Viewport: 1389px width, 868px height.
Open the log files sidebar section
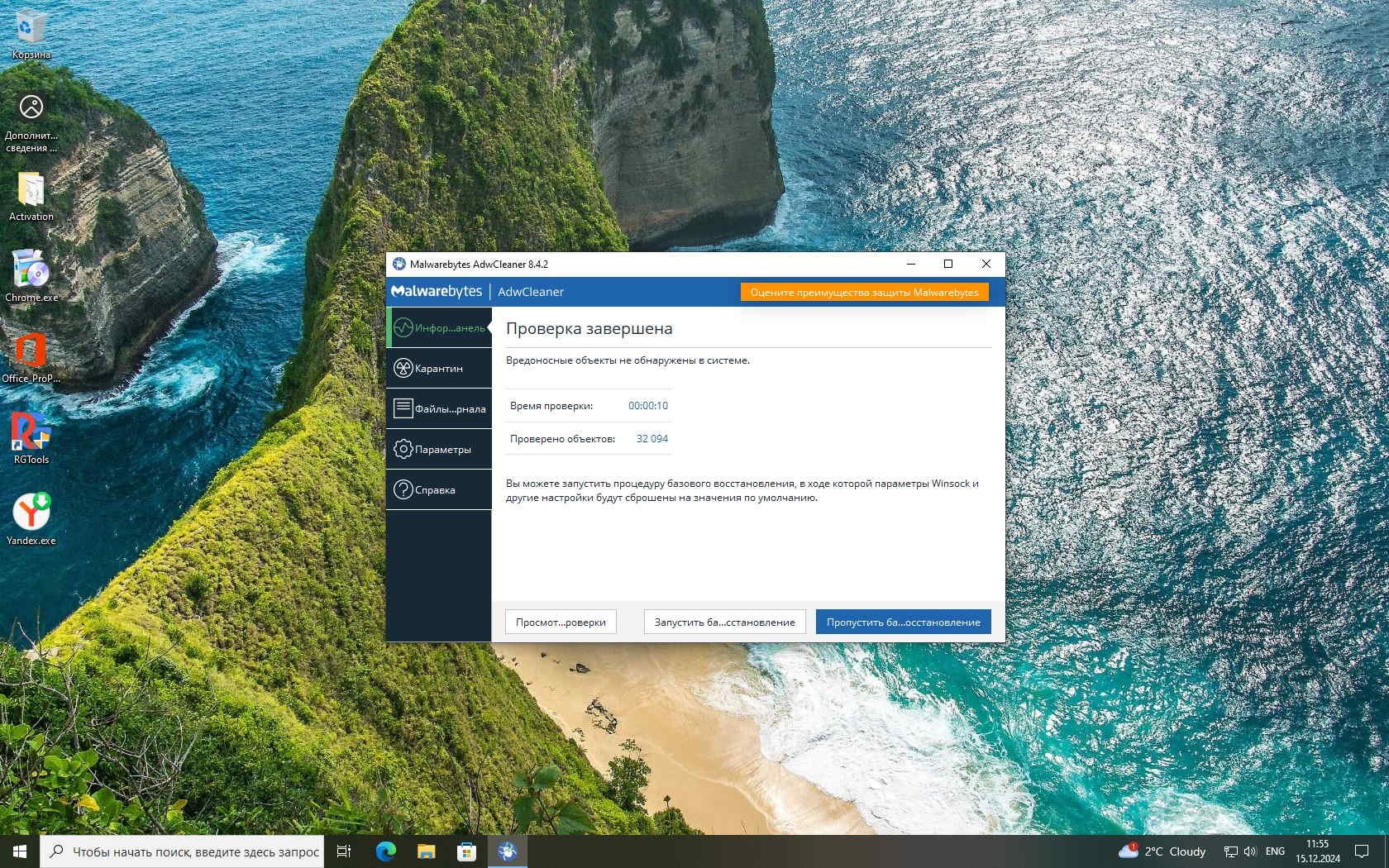click(x=439, y=409)
